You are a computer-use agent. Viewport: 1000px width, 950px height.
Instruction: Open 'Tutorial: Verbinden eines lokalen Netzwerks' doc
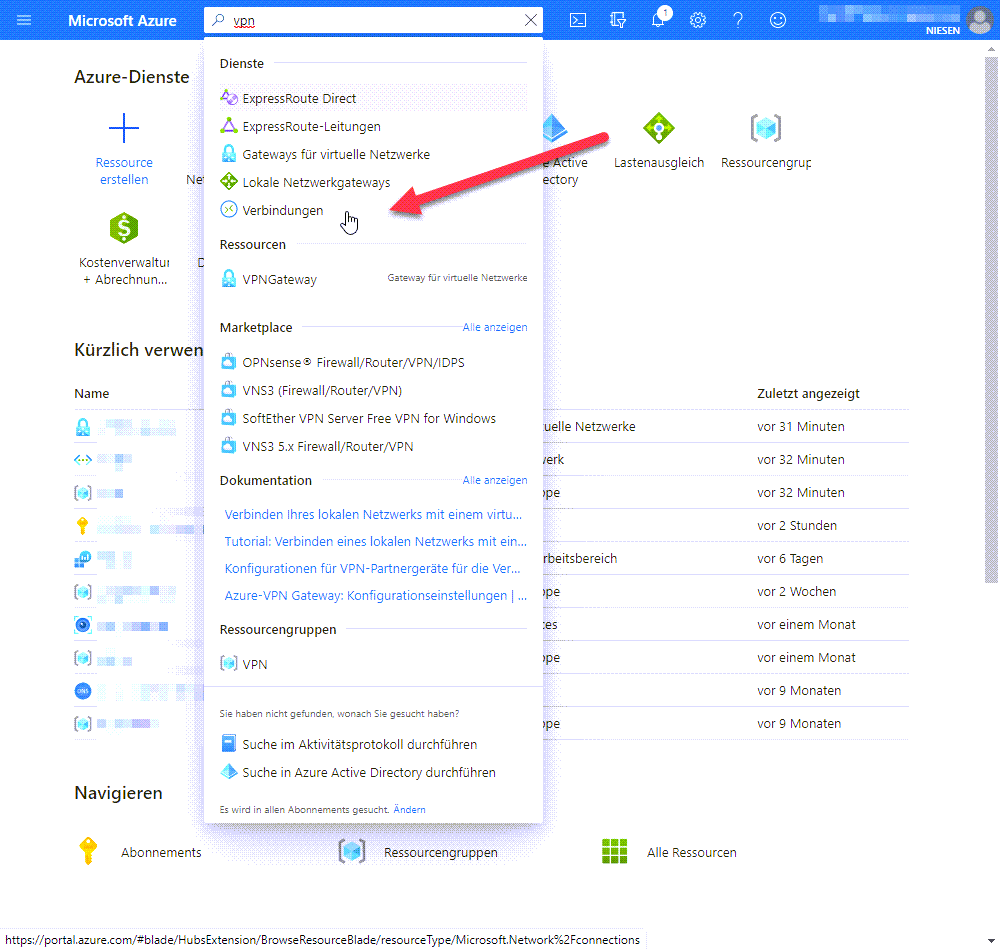[x=375, y=541]
